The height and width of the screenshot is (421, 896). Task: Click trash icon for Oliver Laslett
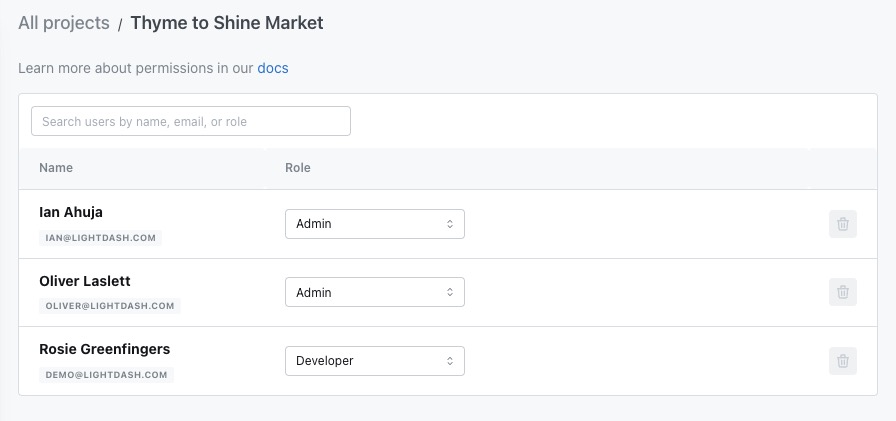pyautogui.click(x=842, y=292)
